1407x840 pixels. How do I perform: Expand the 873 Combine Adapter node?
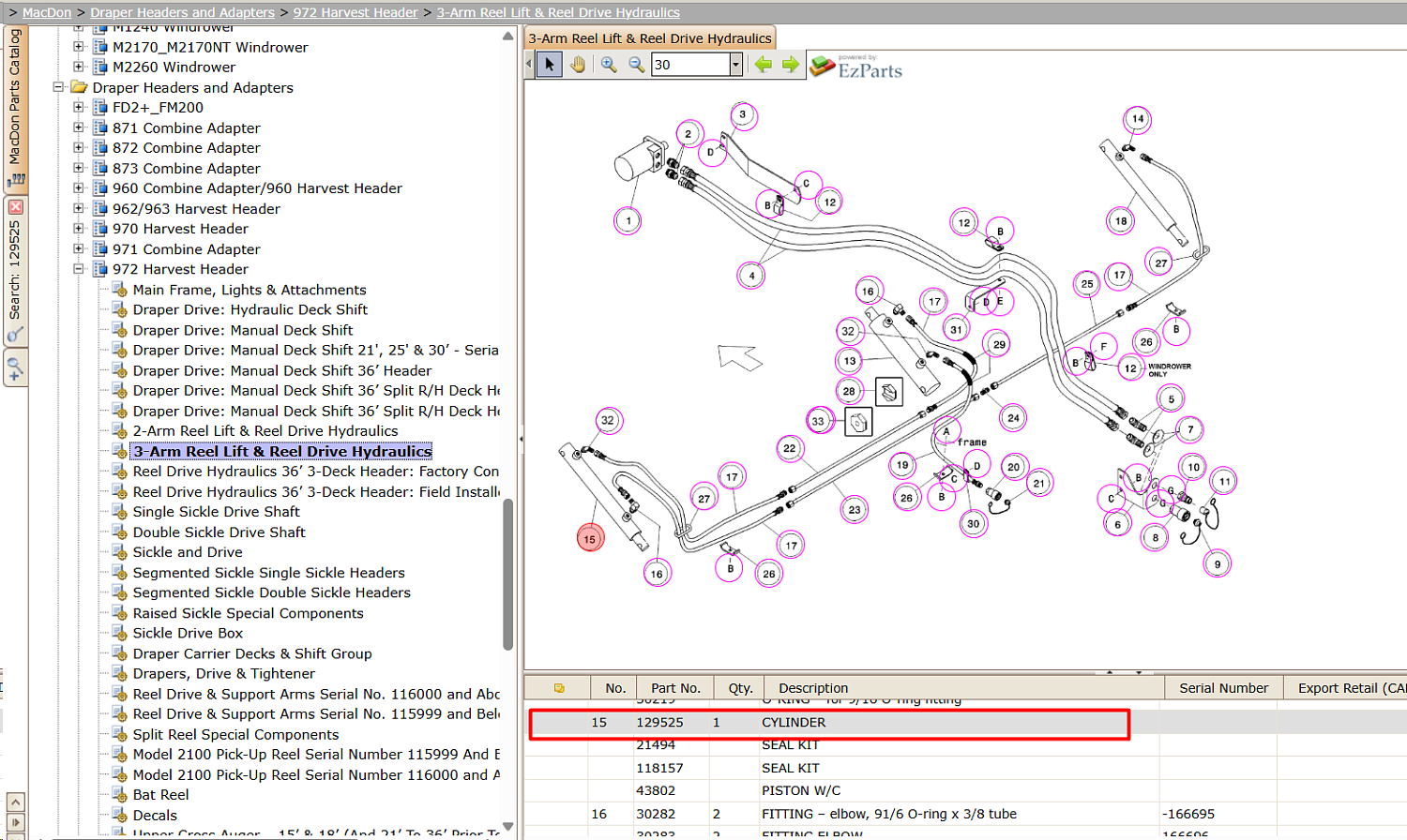point(79,168)
